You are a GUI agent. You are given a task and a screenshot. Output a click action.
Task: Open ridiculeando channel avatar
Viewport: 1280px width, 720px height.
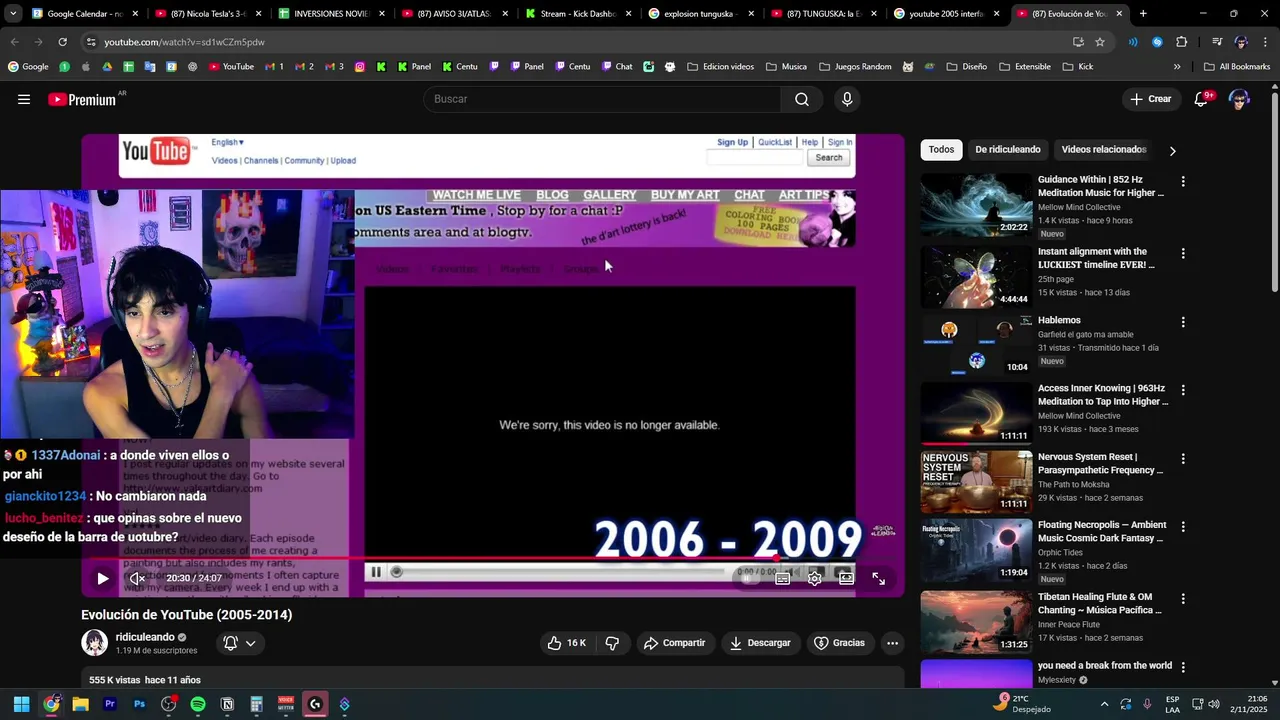tap(94, 643)
